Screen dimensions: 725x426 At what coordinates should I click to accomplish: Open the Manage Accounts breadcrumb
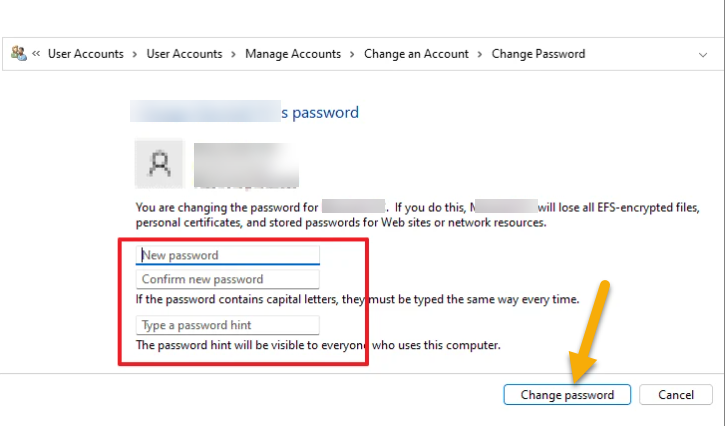pyautogui.click(x=293, y=54)
